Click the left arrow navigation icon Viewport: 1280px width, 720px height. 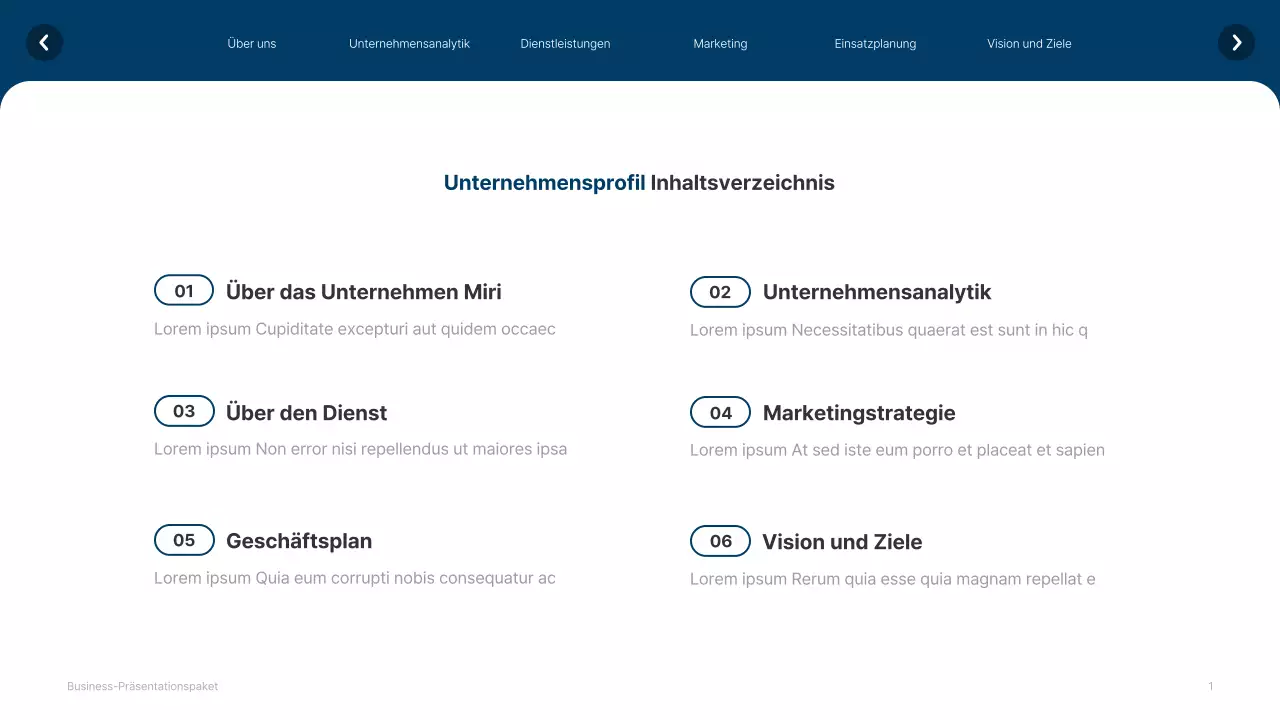pos(44,43)
